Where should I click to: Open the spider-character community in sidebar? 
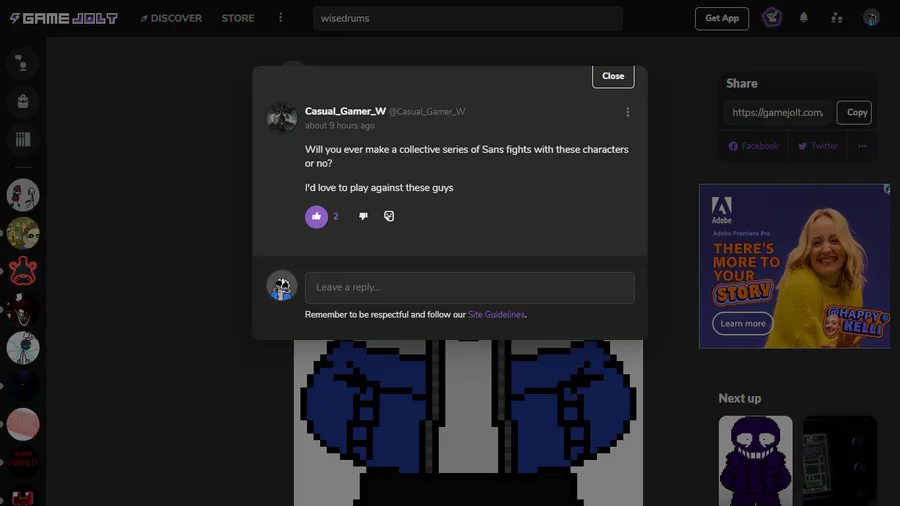[23, 348]
